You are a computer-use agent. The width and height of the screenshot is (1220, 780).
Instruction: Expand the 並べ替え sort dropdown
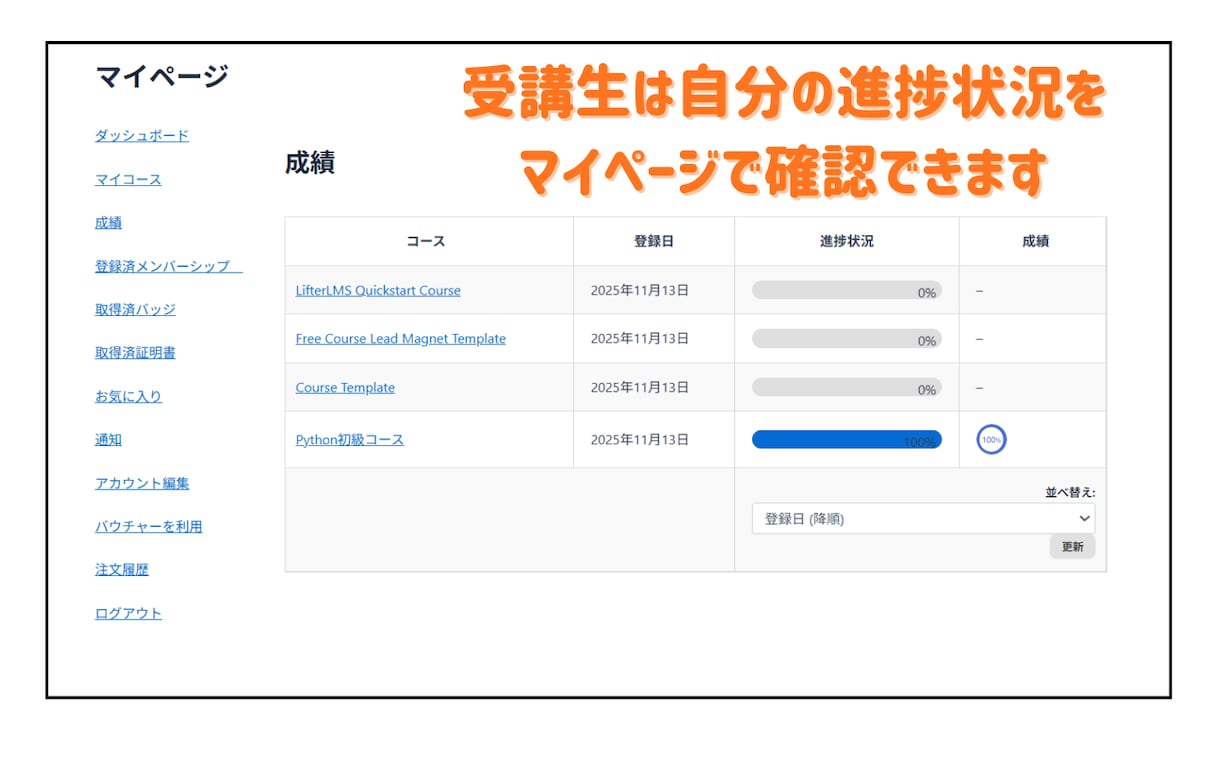(923, 518)
